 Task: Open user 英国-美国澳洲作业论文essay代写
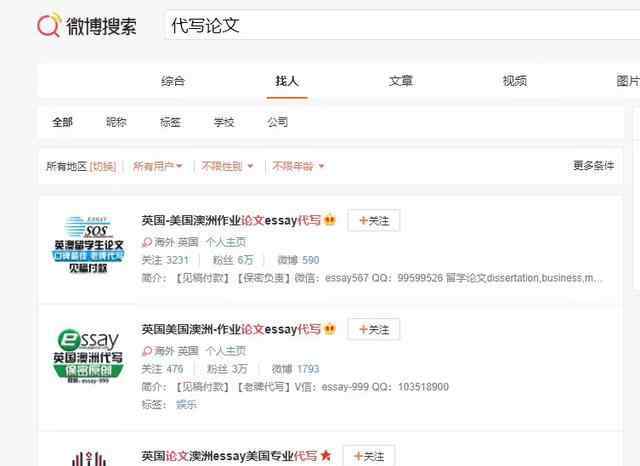click(x=231, y=221)
